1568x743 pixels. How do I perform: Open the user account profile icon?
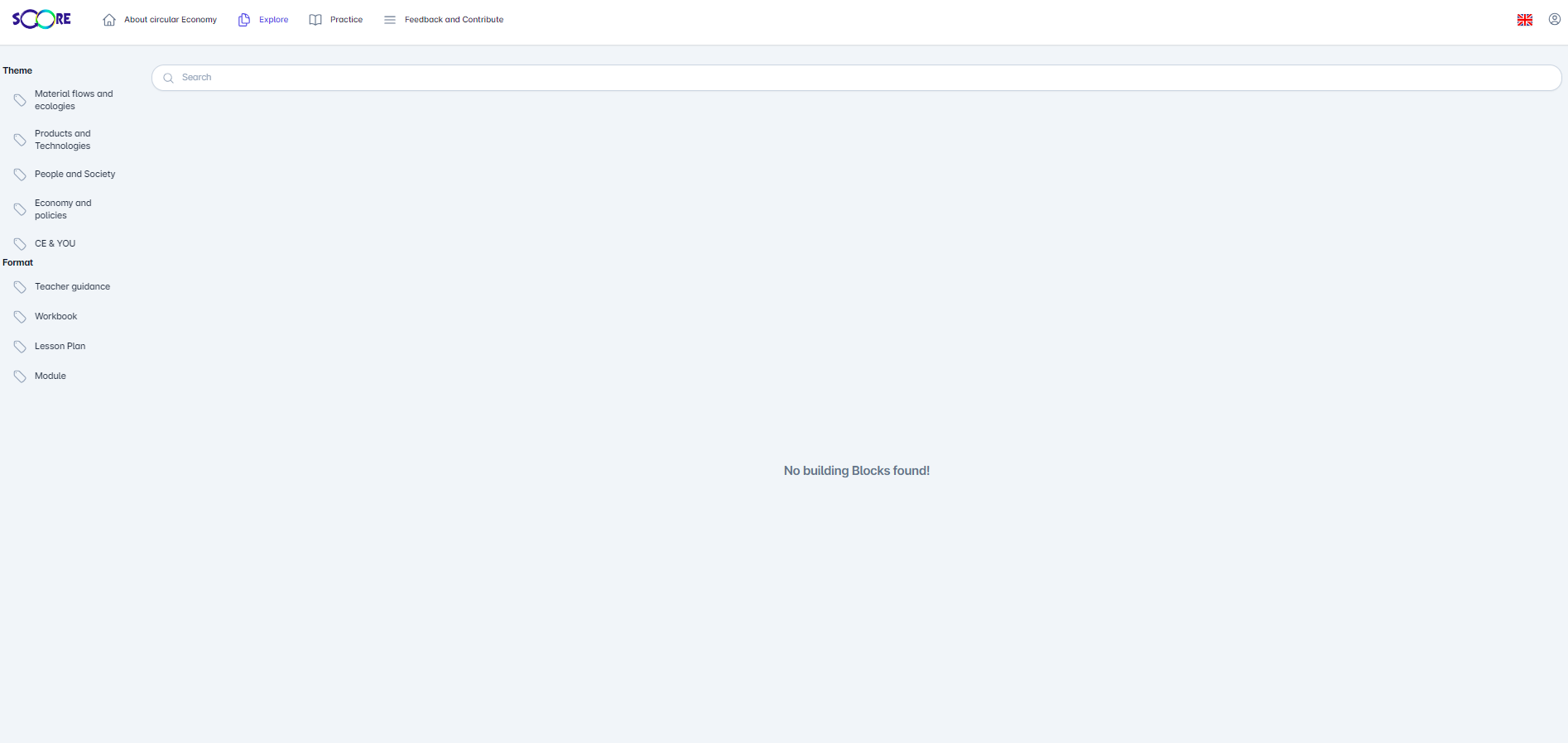(1554, 19)
